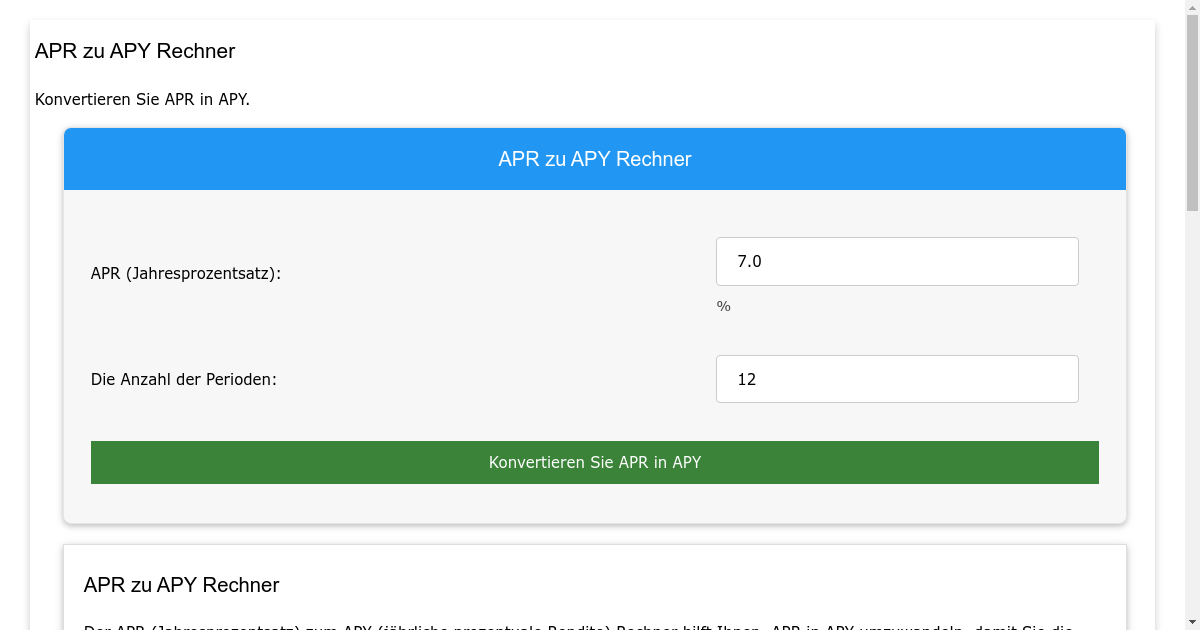Click the scrollbar down arrow
Viewport: 1200px width, 630px height.
pos(1192,623)
